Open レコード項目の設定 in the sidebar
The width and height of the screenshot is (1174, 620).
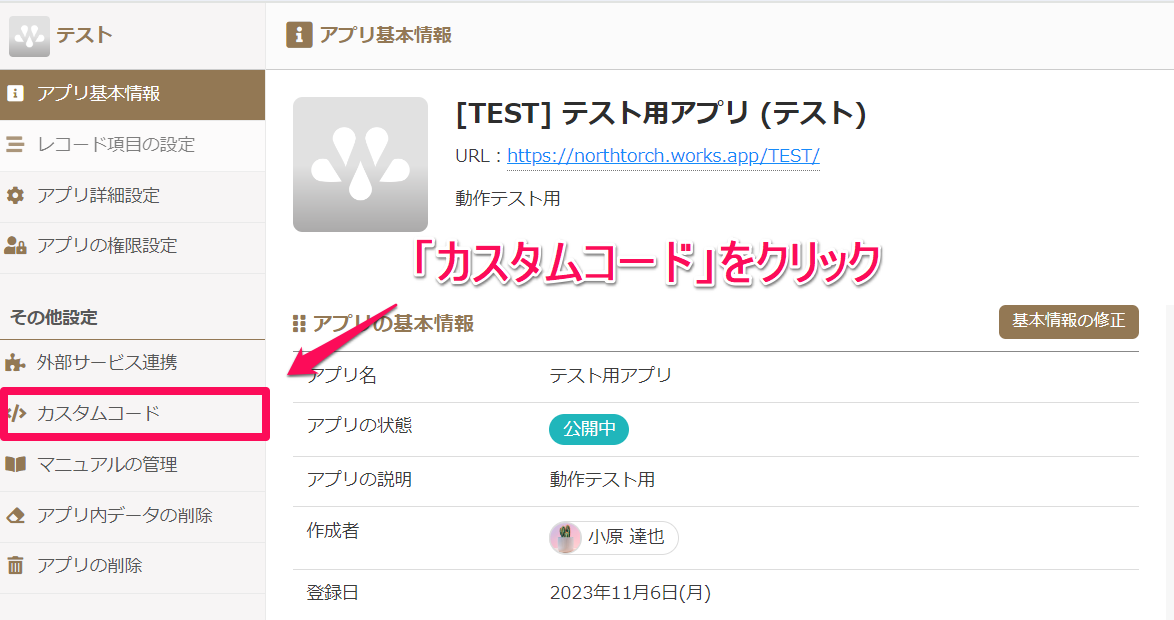[x=133, y=145]
